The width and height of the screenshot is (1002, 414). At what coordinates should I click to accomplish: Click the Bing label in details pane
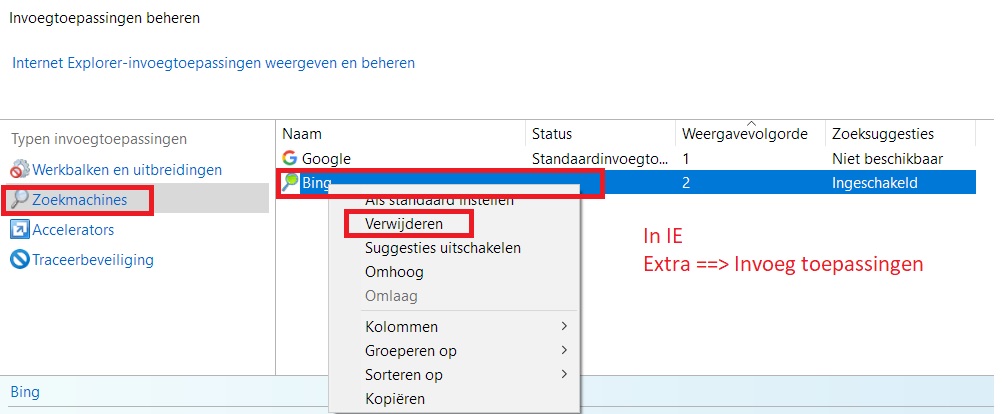[x=26, y=392]
